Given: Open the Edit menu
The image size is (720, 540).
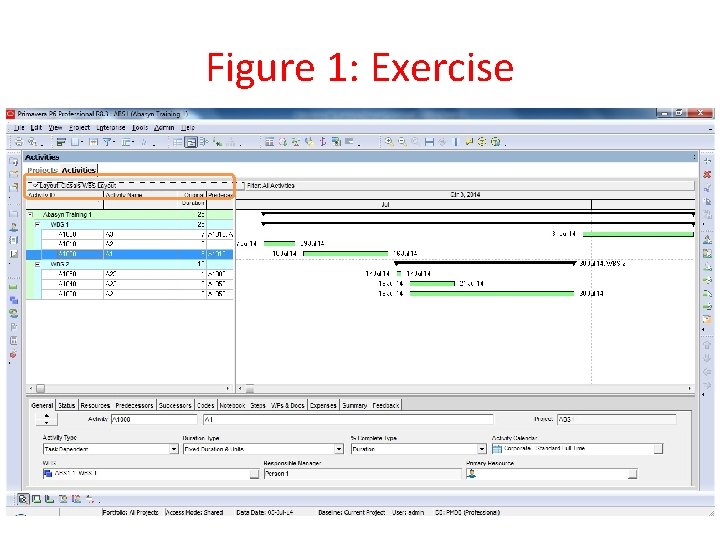Looking at the screenshot, I should pyautogui.click(x=36, y=128).
